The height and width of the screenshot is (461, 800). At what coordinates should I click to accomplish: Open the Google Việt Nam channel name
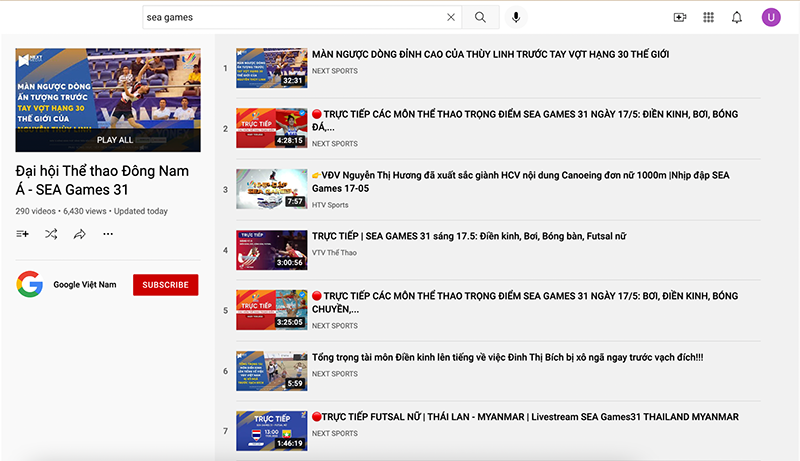[85, 285]
